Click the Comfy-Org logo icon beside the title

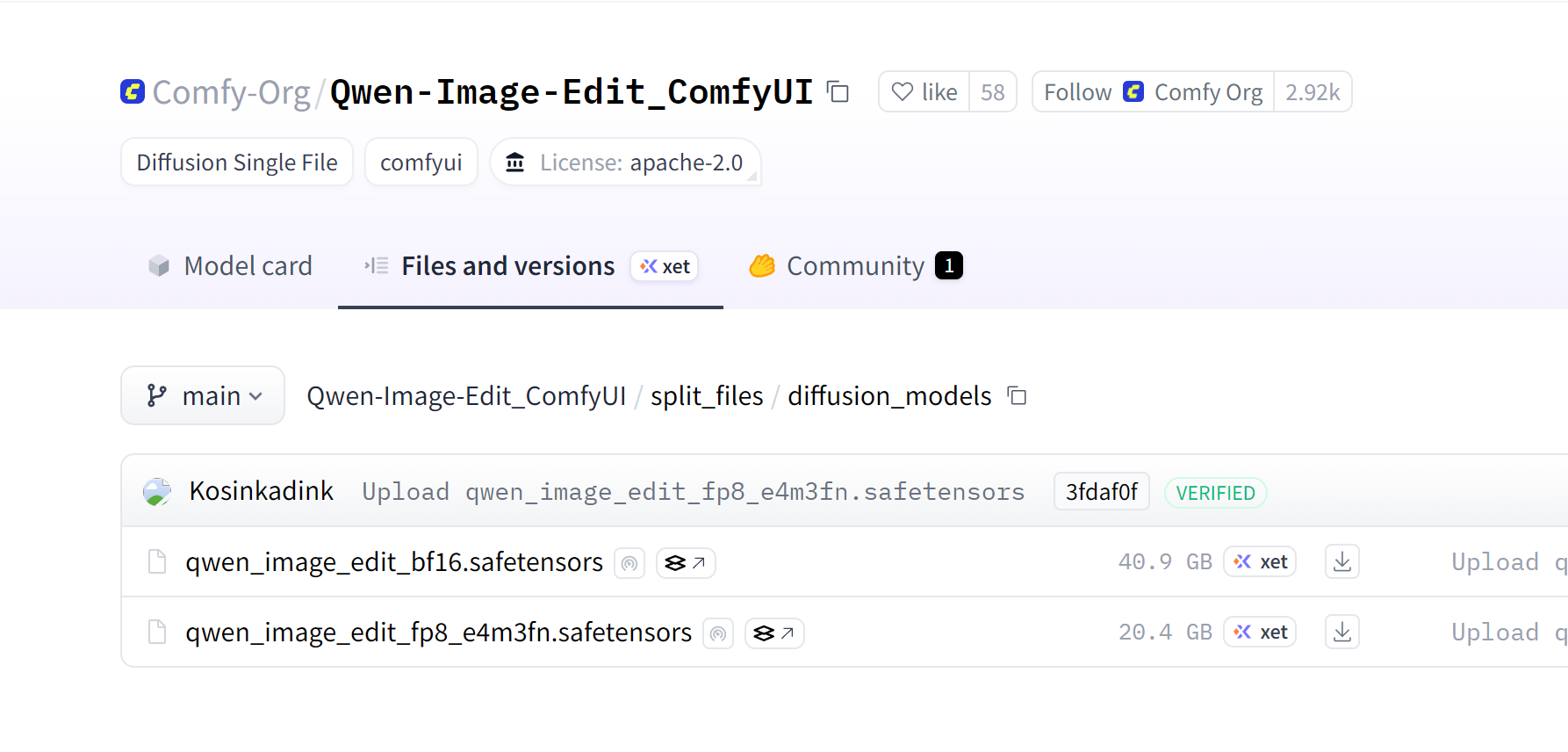tap(133, 90)
